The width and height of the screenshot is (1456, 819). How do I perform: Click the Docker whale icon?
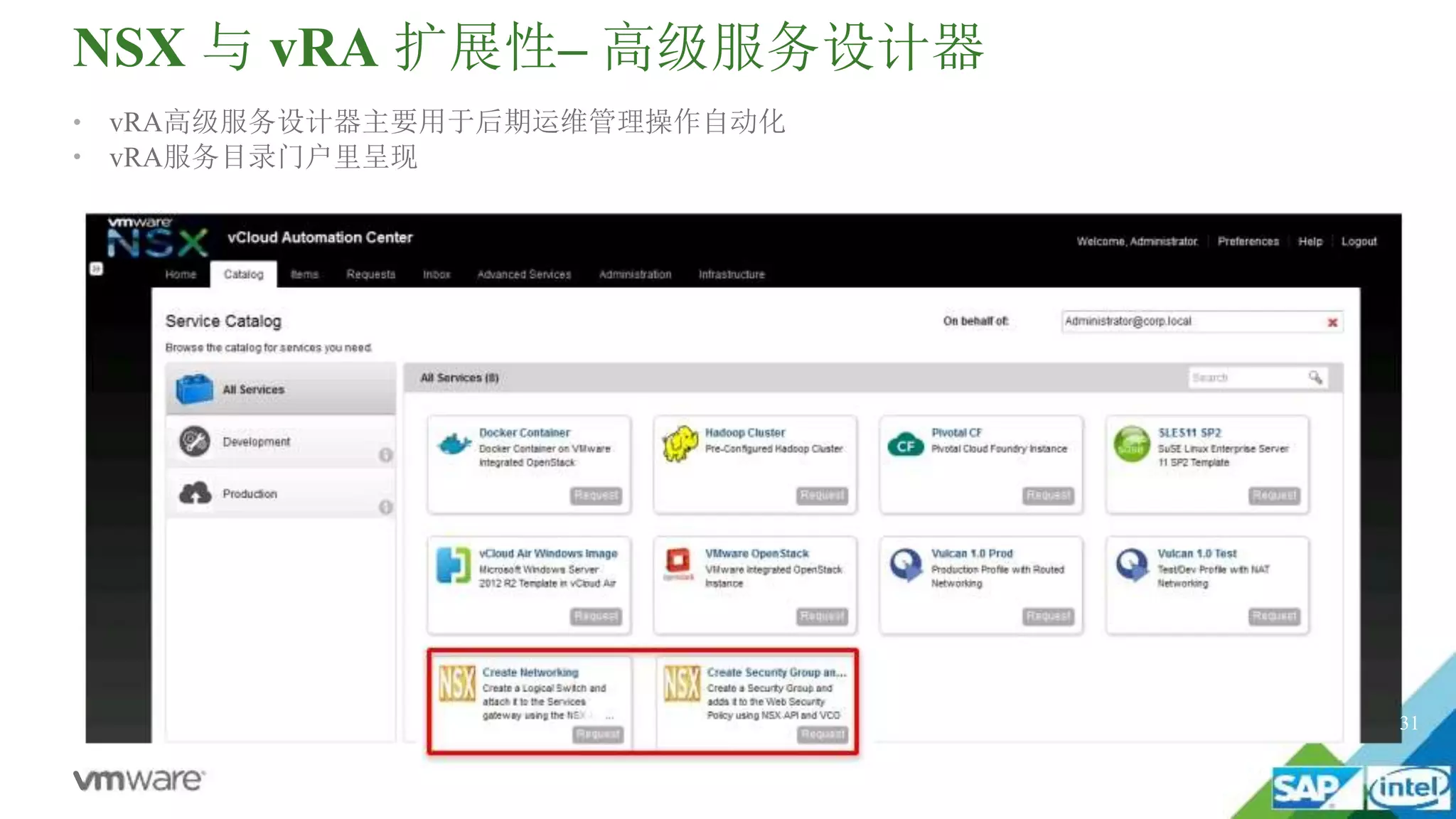click(x=454, y=444)
